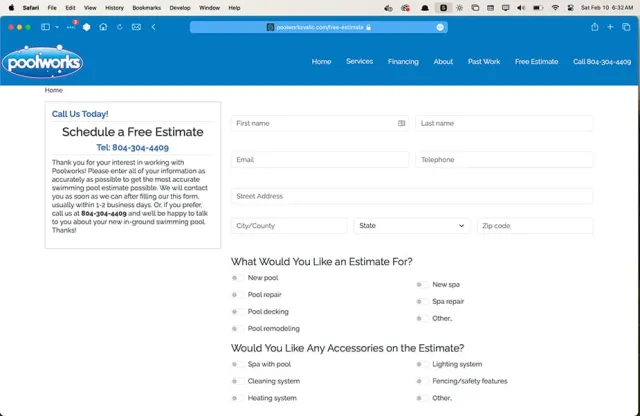Open the extension icon with red badge
This screenshot has height=416, width=640.
[x=71, y=27]
